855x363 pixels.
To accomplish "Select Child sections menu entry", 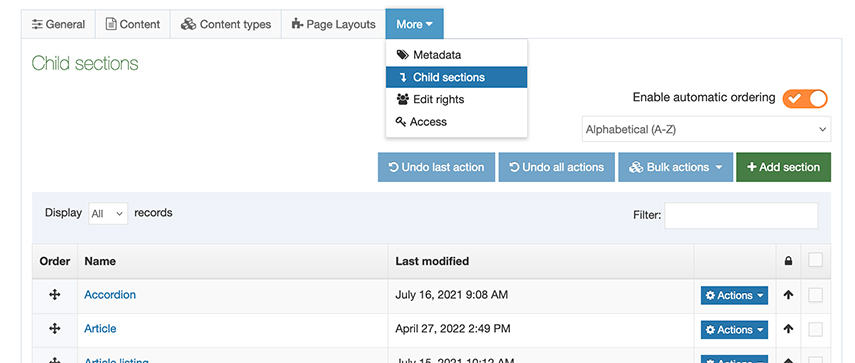I will (x=456, y=77).
